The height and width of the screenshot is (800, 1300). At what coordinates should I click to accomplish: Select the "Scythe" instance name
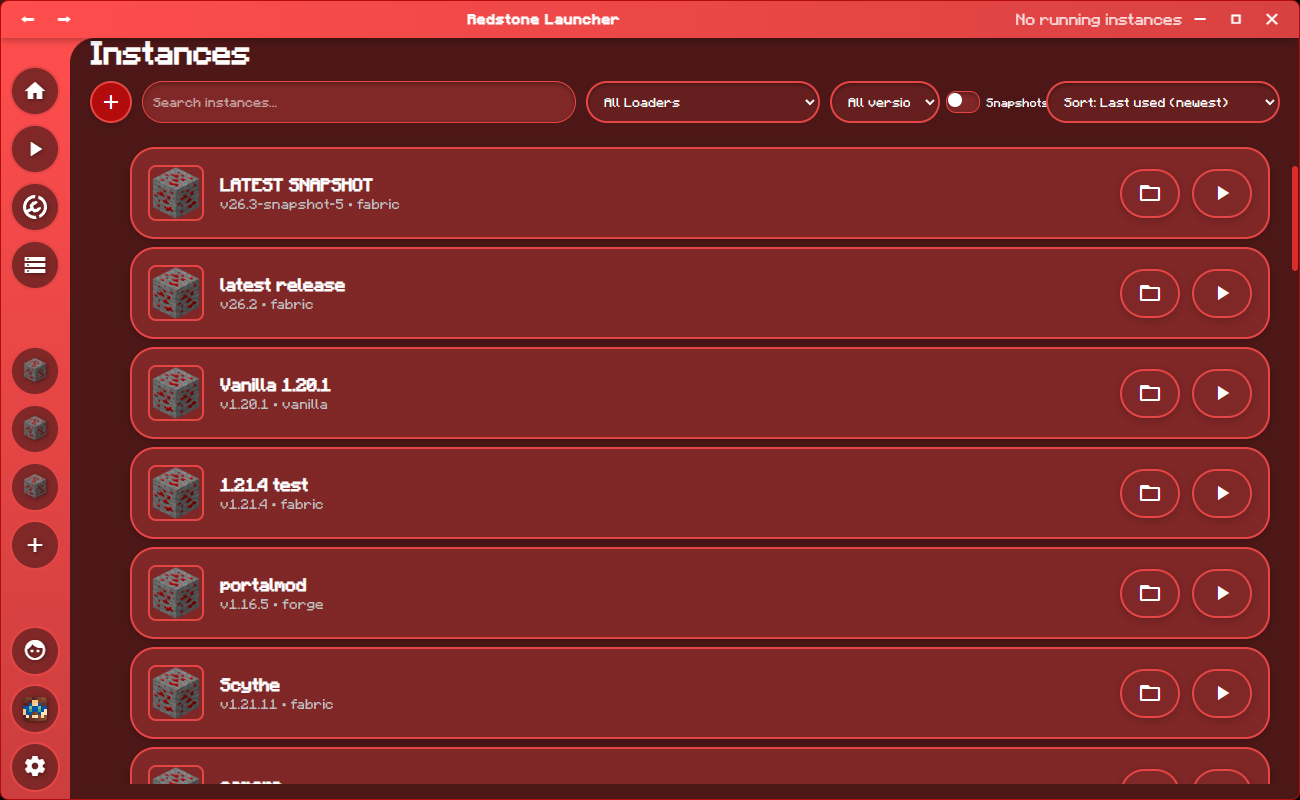(250, 685)
